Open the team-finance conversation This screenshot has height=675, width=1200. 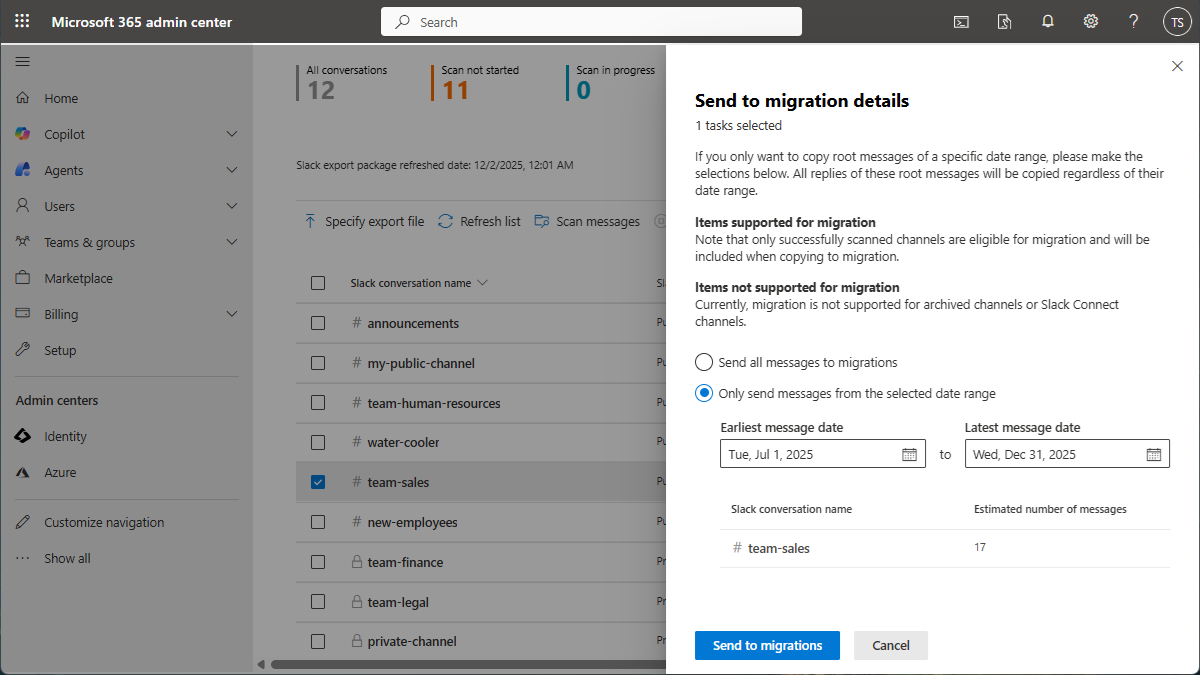[x=405, y=562]
